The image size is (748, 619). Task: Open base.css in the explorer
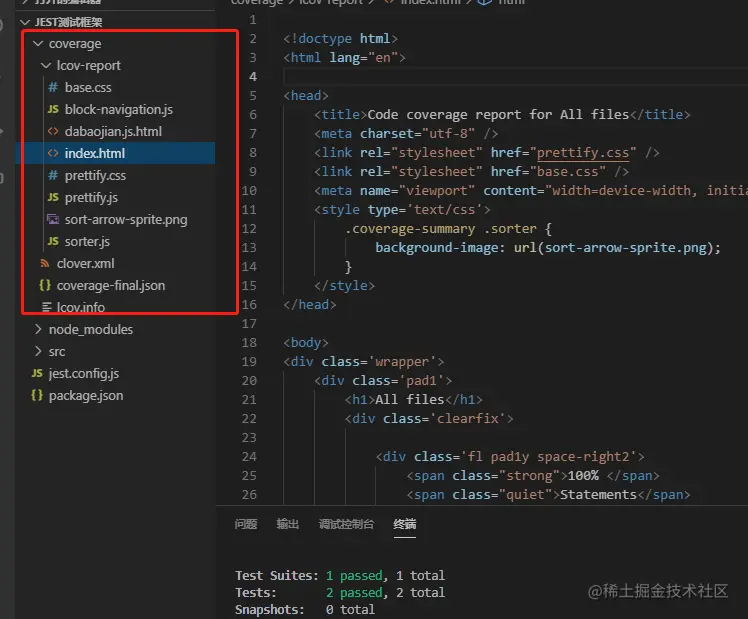click(x=88, y=88)
